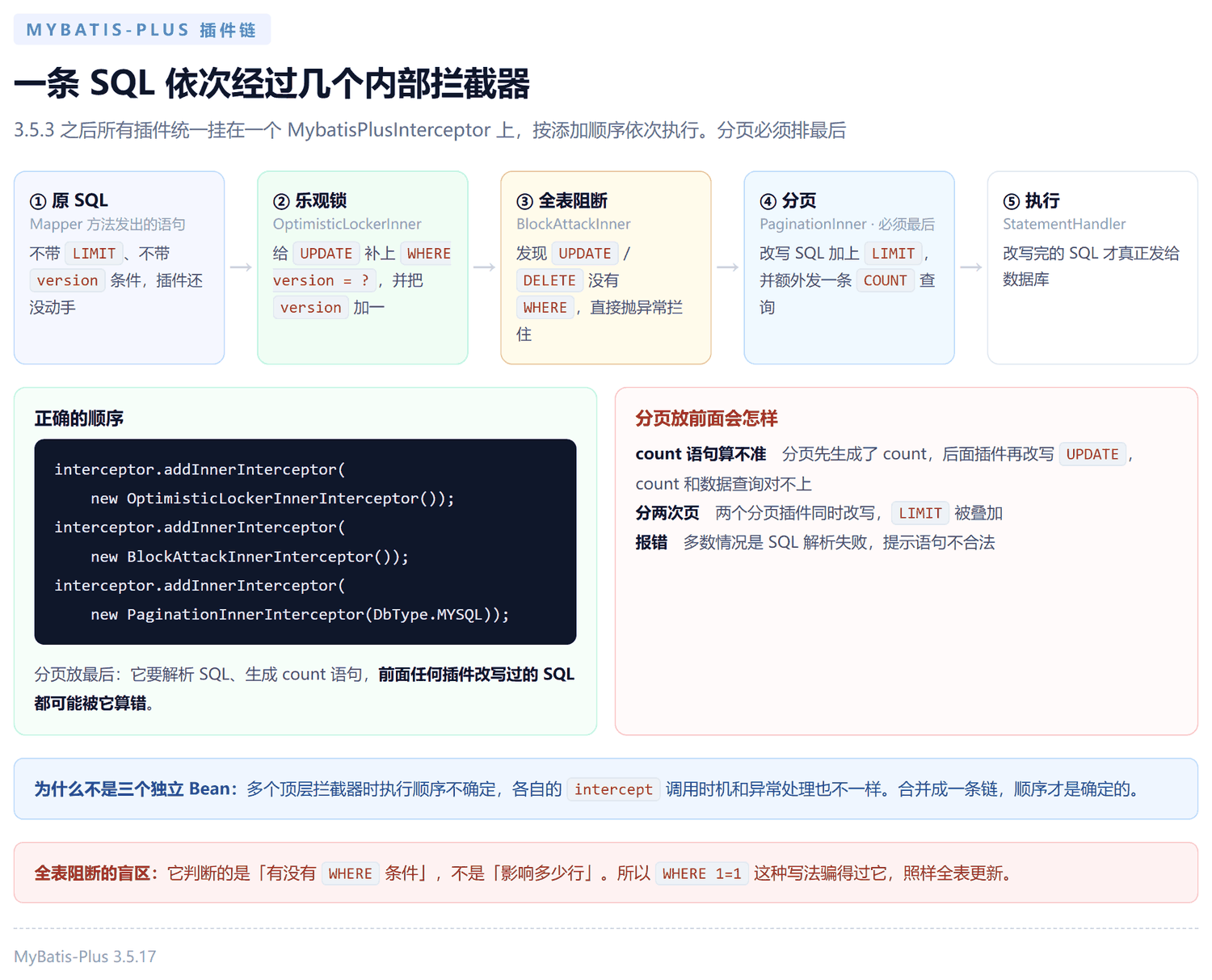
Task: Click the DELETE code chip
Action: coord(549,280)
